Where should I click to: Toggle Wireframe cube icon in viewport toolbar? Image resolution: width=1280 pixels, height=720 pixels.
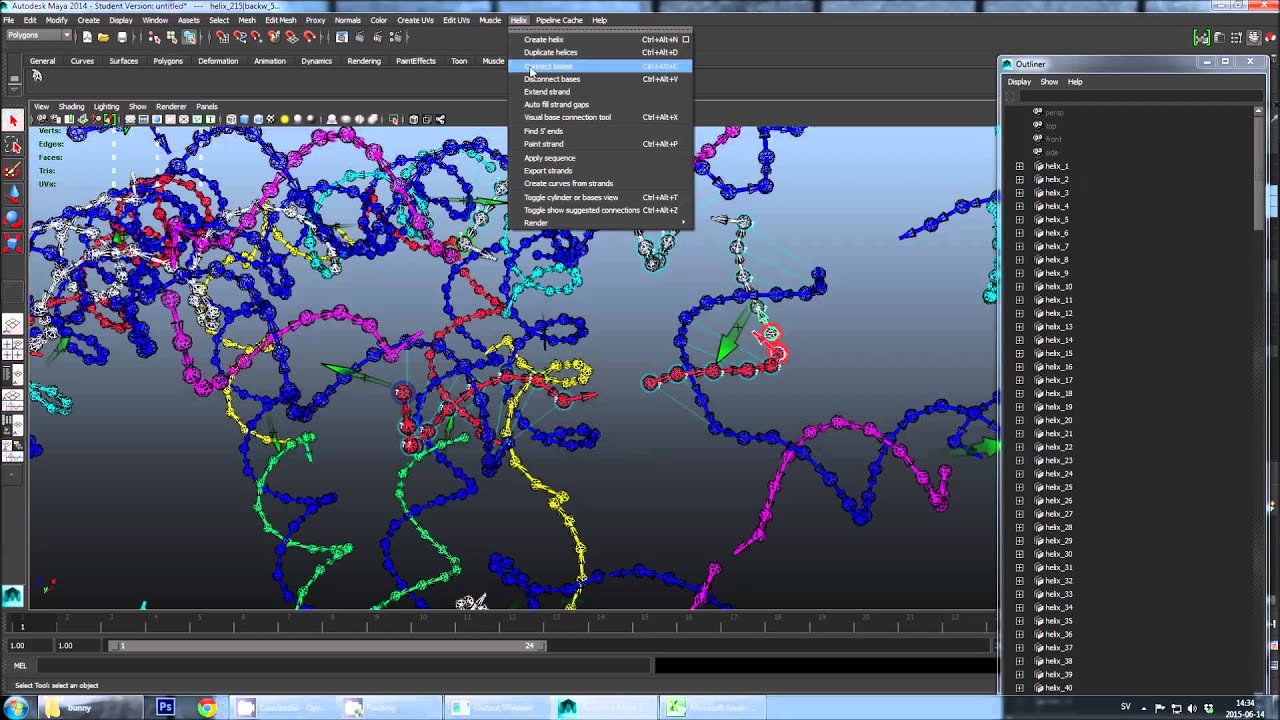(x=231, y=119)
